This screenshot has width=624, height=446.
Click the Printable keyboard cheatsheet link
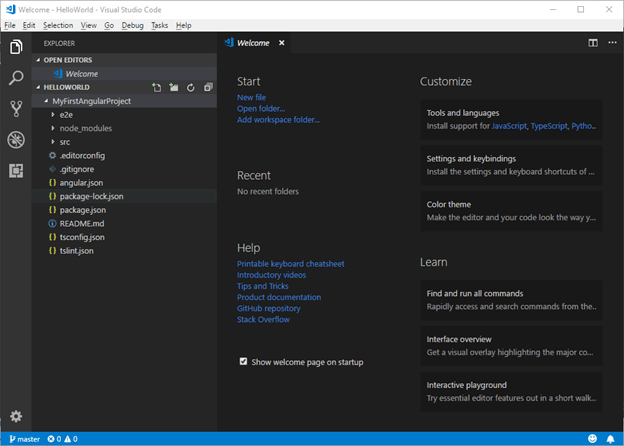(290, 264)
